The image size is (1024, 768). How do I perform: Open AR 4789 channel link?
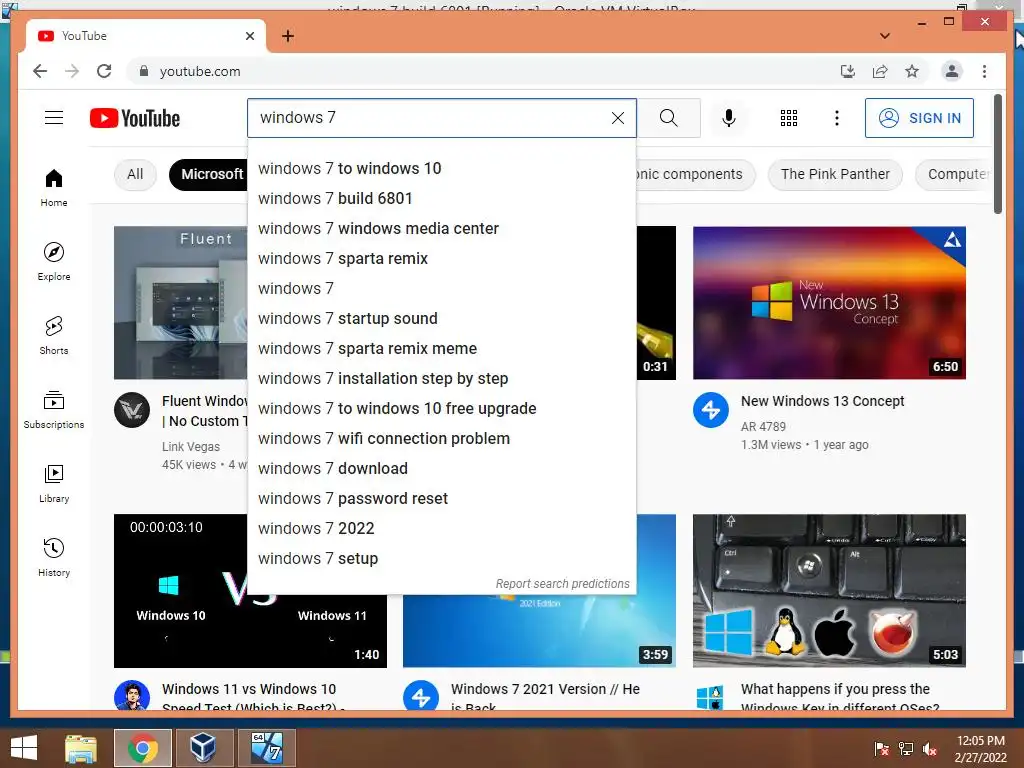click(x=763, y=426)
